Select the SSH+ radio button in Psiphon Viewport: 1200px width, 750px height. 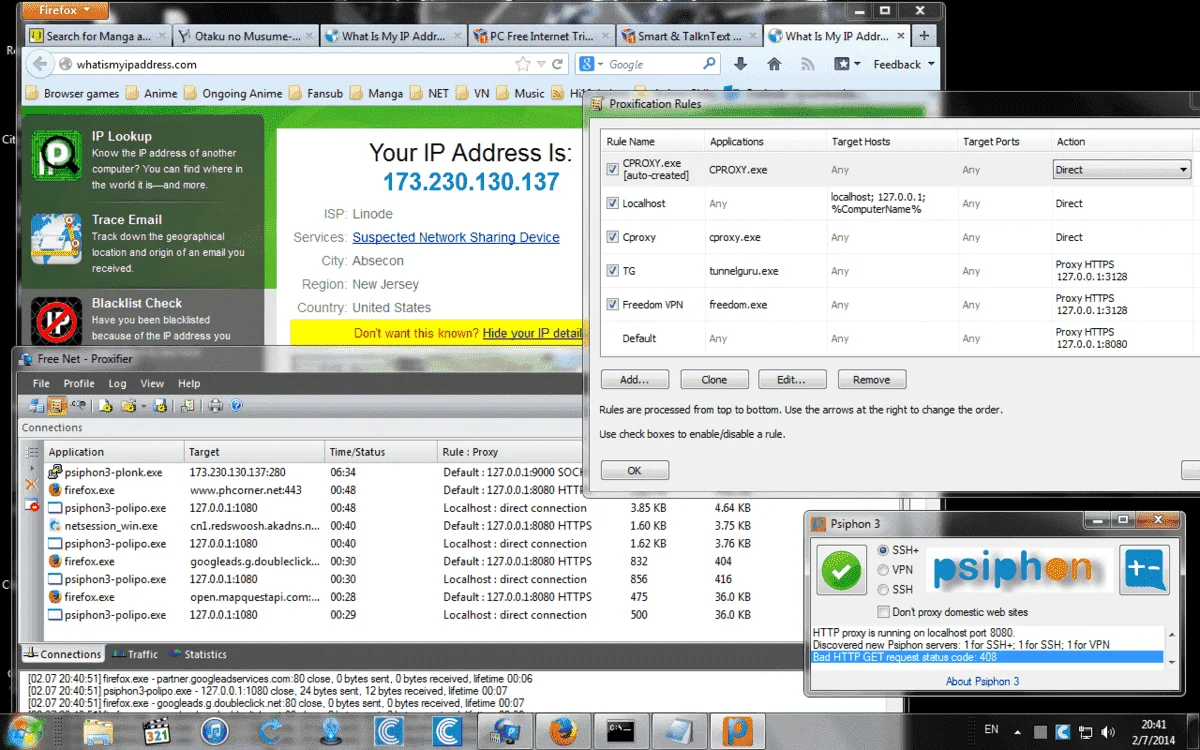(x=883, y=551)
